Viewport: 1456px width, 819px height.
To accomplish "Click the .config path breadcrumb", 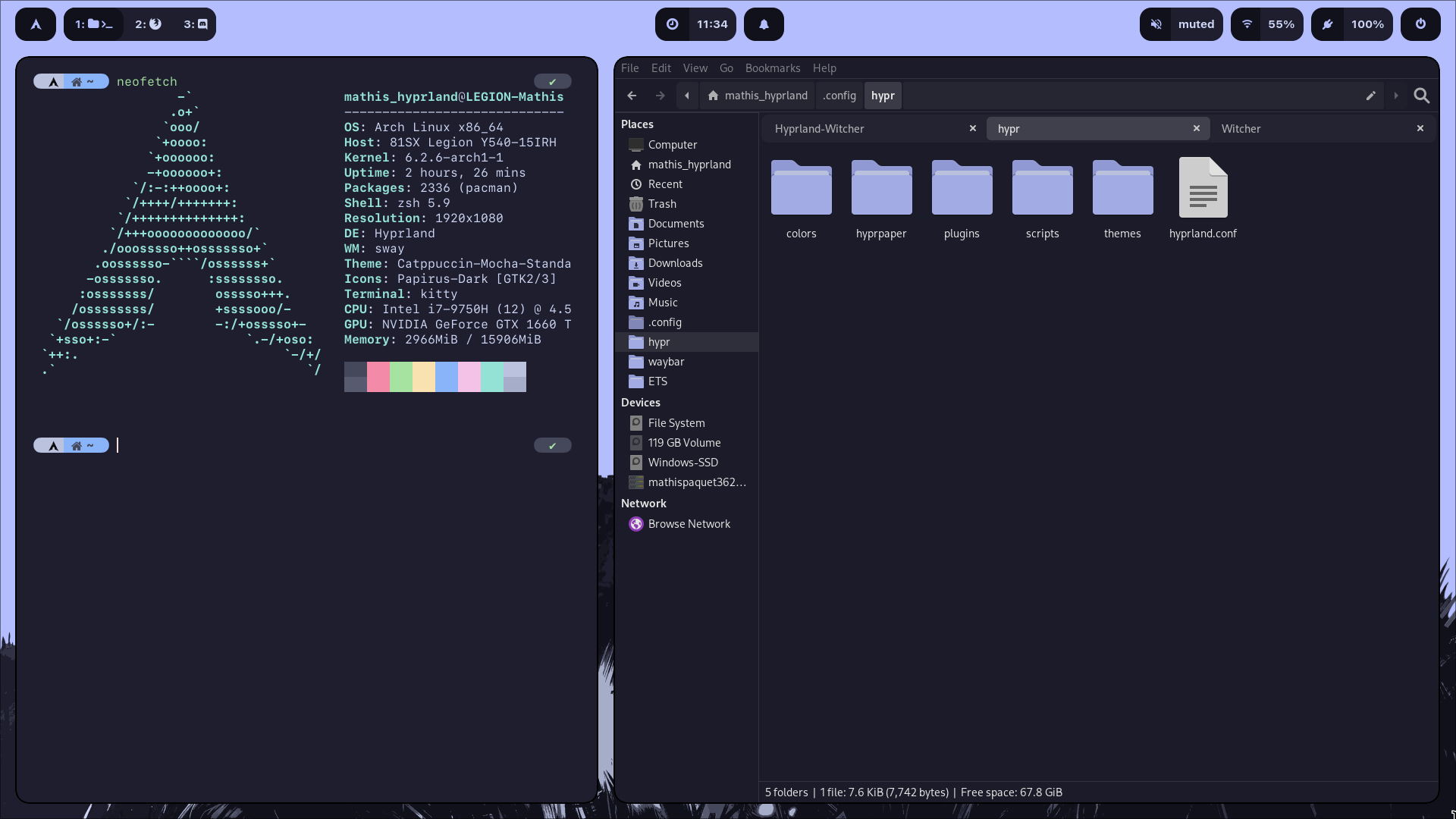I will pos(839,96).
